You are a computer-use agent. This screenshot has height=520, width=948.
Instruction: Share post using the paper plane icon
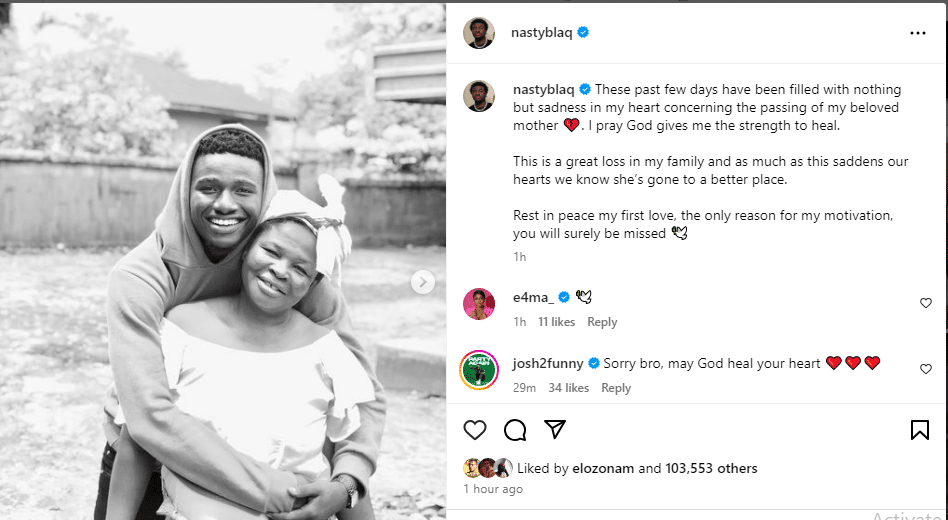pos(555,430)
